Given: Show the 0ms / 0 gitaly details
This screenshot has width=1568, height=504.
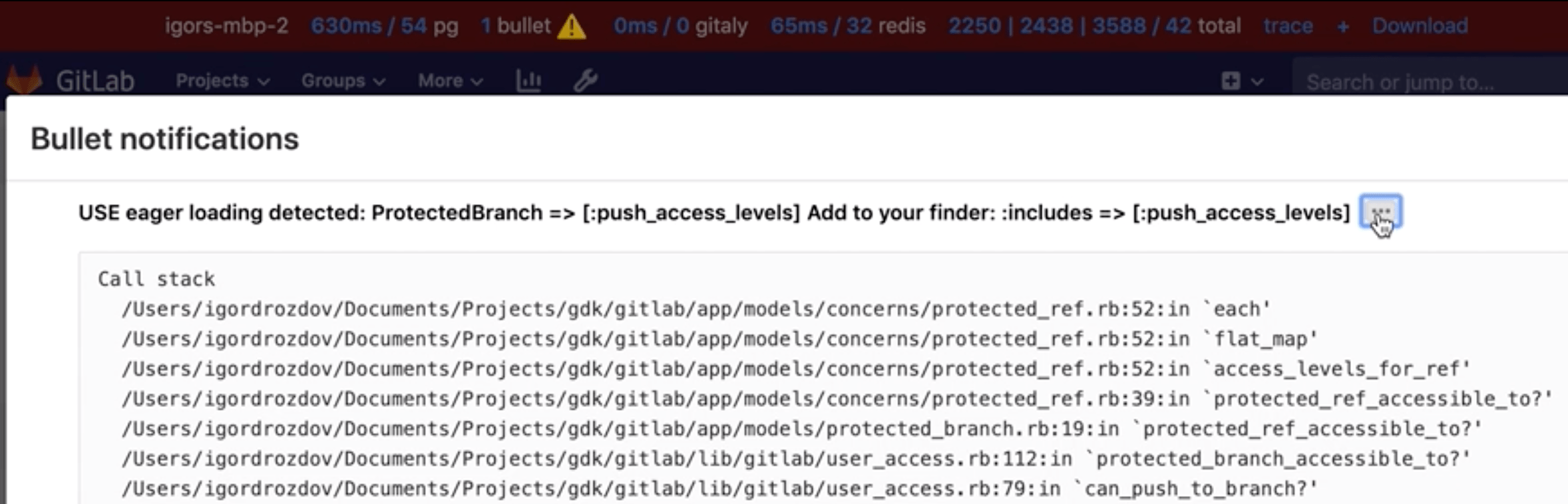Looking at the screenshot, I should [680, 26].
